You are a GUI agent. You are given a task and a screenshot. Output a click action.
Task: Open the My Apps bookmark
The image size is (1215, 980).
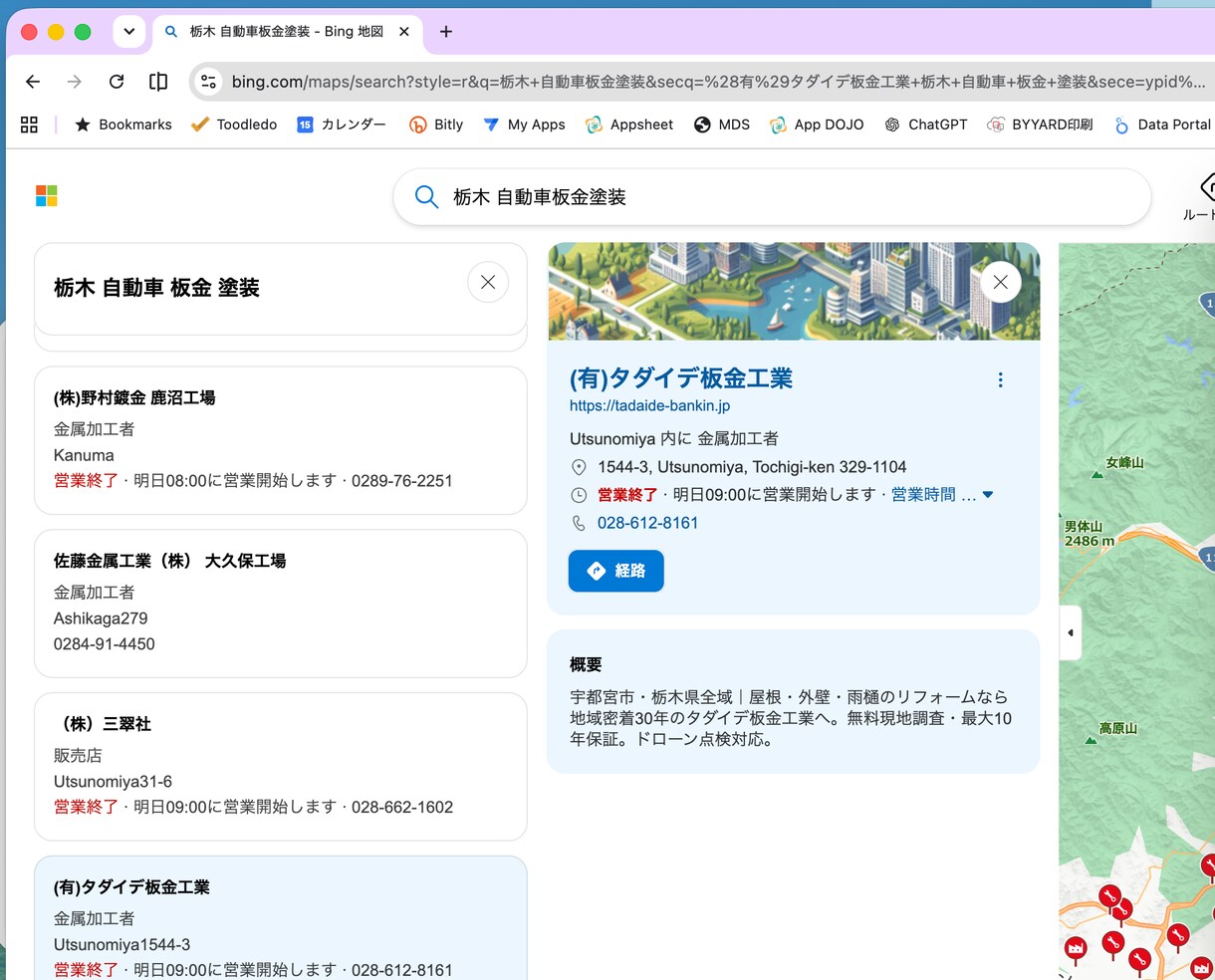[524, 124]
